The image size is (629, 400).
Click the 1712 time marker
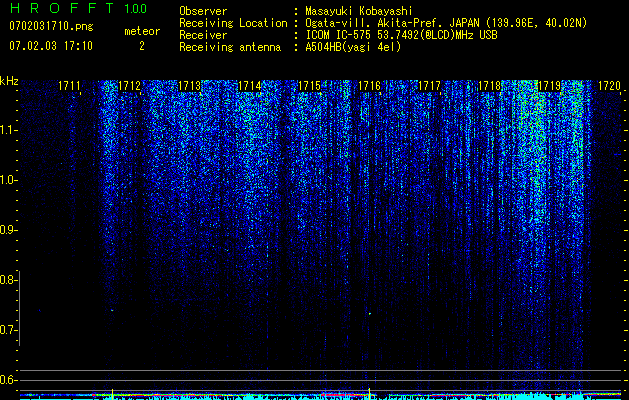click(129, 86)
